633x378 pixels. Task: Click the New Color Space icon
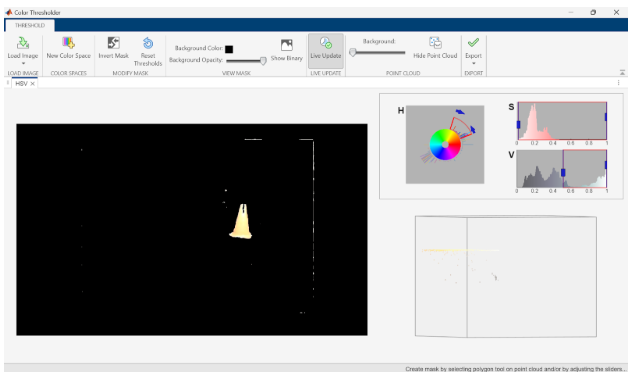(x=68, y=43)
